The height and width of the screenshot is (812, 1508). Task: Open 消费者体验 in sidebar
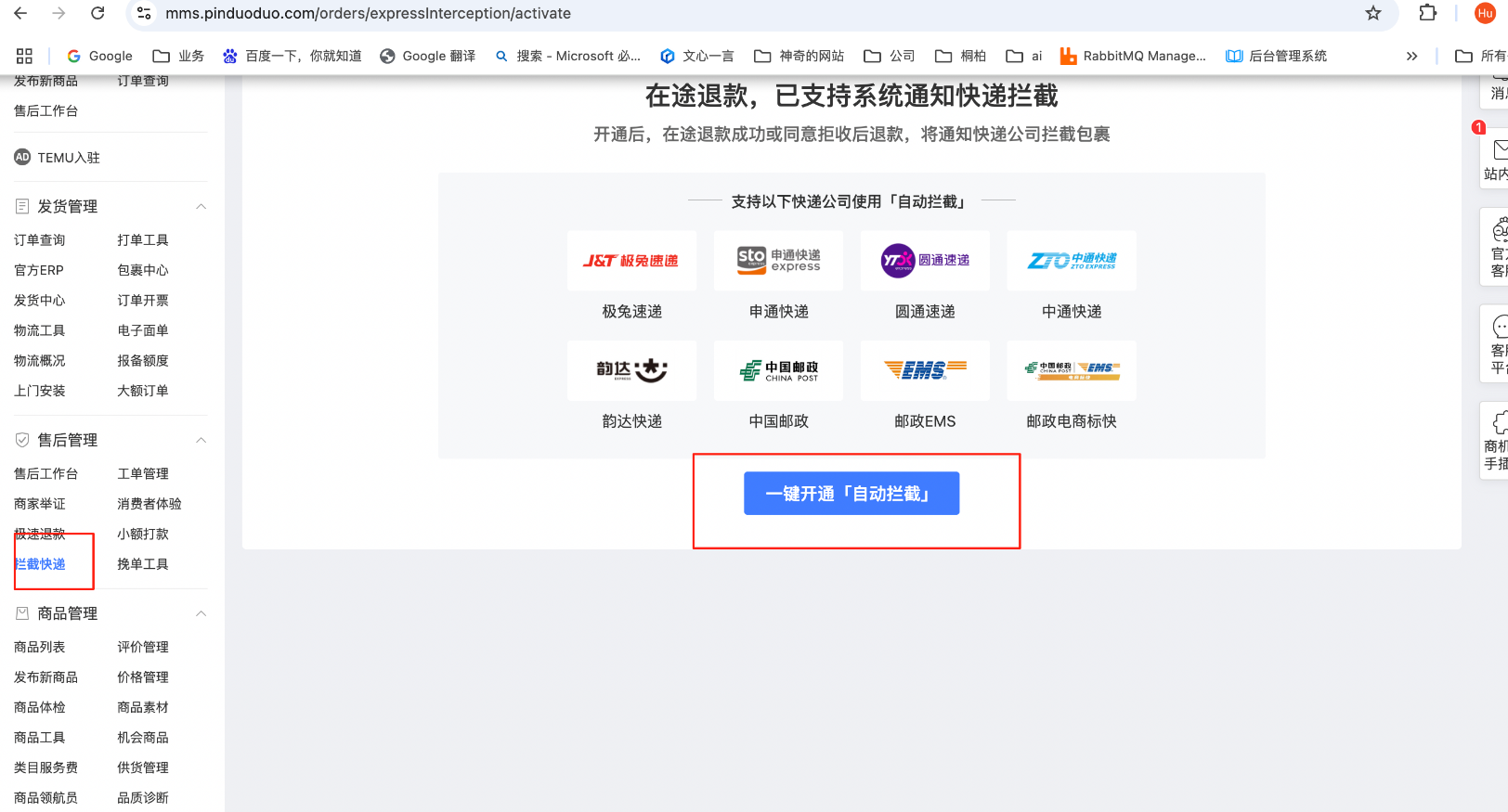click(x=149, y=504)
